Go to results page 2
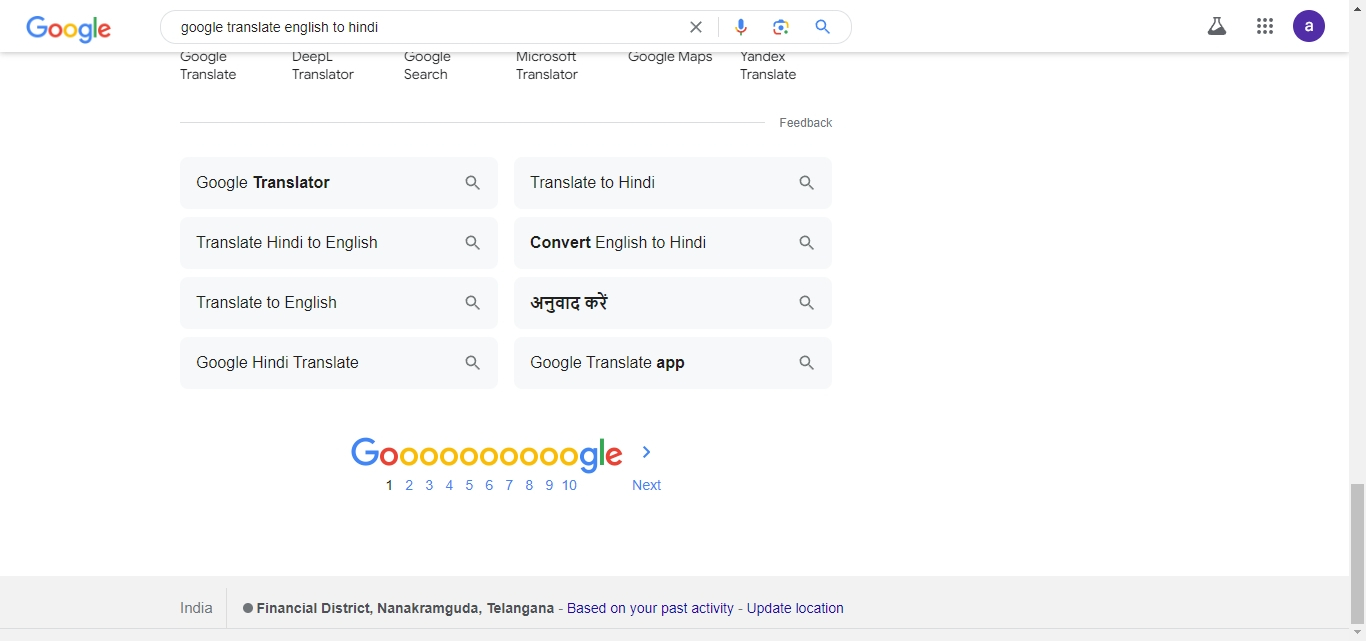This screenshot has height=641, width=1366. [409, 485]
